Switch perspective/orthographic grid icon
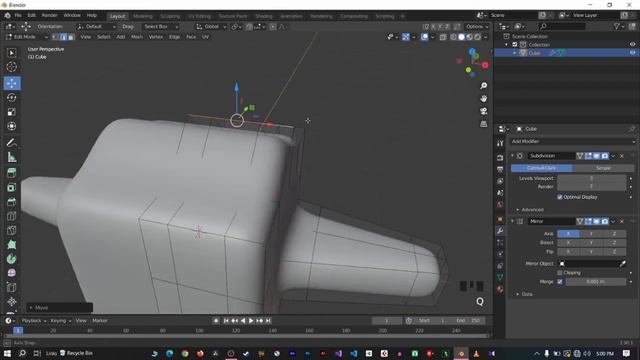The height and width of the screenshot is (360, 640). point(484,124)
